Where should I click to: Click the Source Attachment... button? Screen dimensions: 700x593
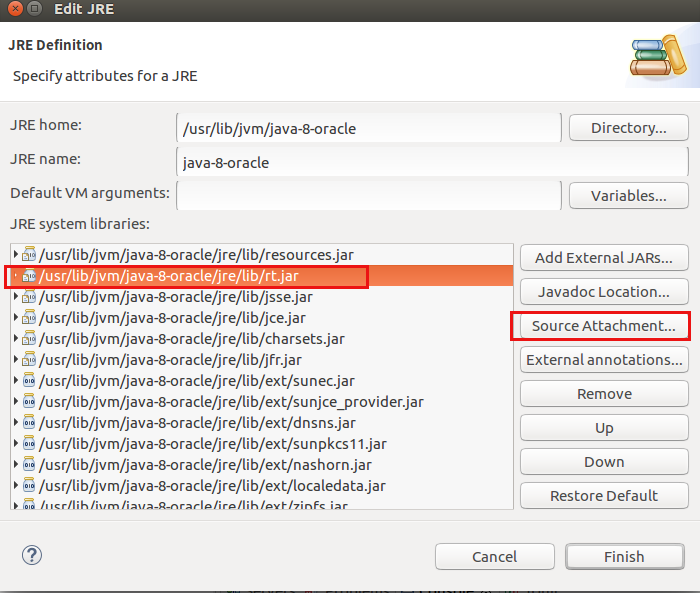604,326
